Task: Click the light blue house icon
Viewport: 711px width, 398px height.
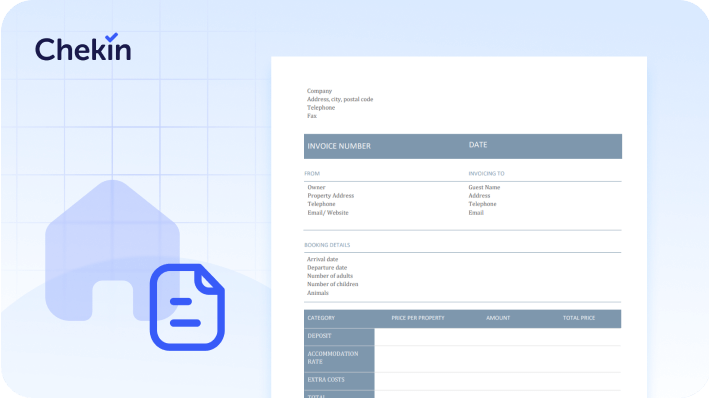Action: tap(112, 250)
